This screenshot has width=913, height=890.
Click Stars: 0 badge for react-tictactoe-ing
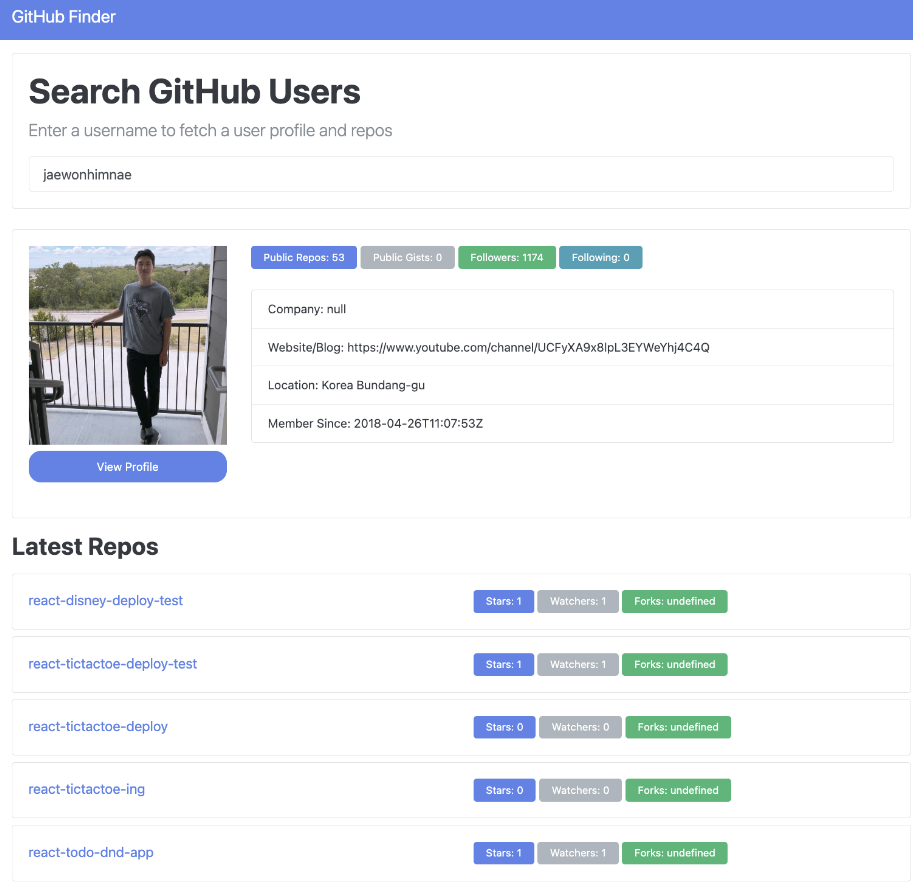pos(504,790)
